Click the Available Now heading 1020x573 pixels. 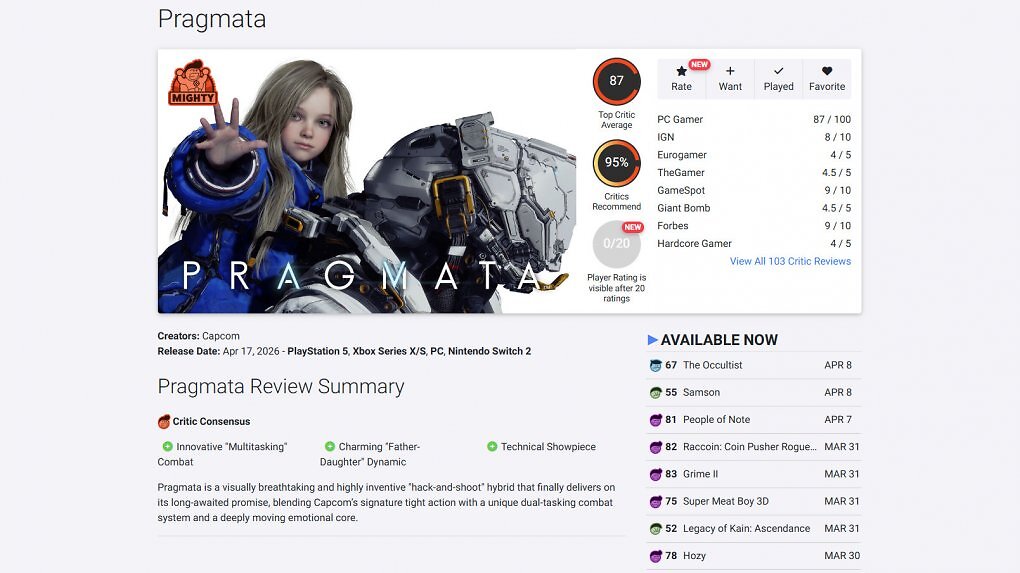point(719,340)
